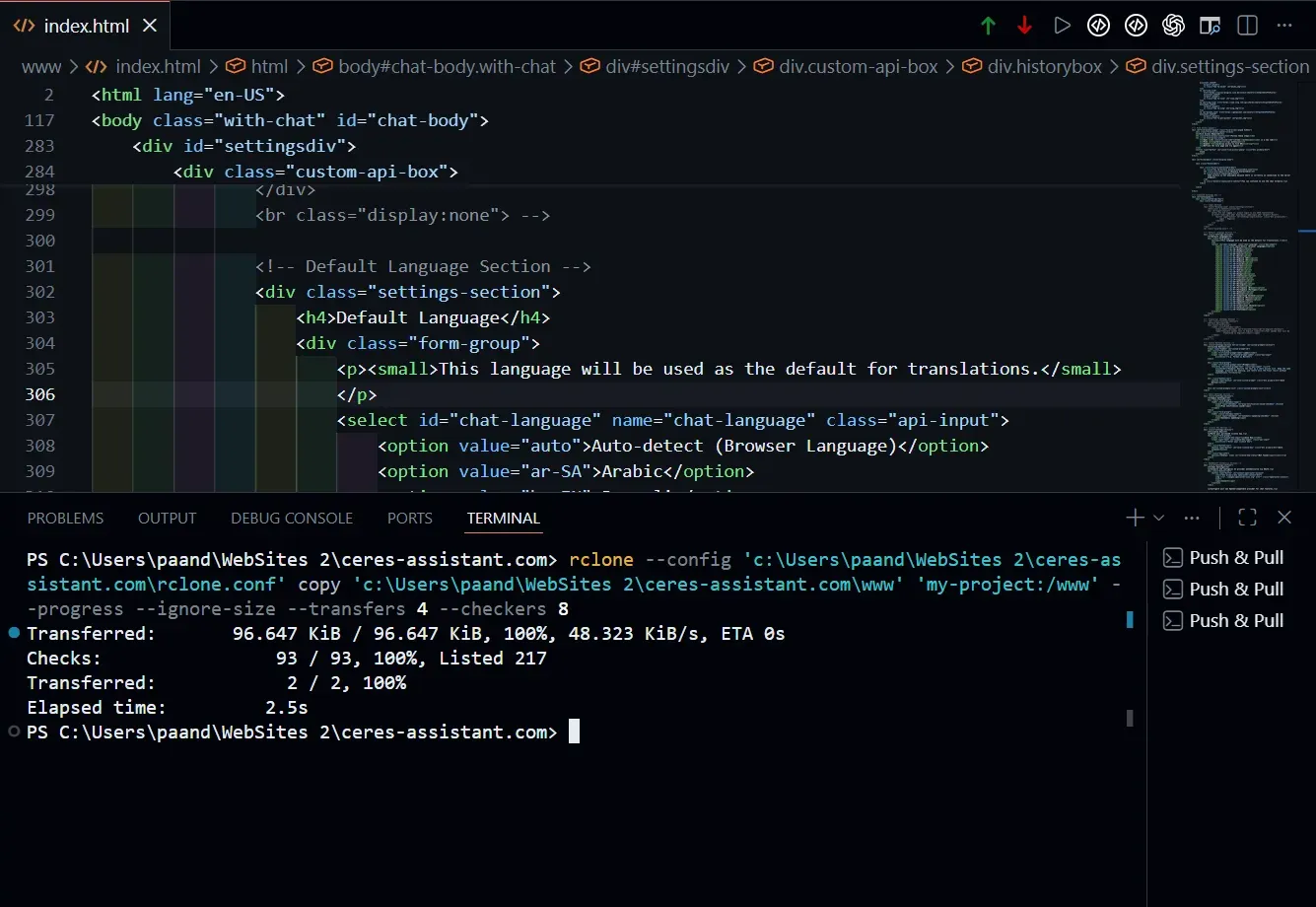This screenshot has height=907, width=1316.
Task: Click the 'Arabic' option line
Action: tap(566, 471)
